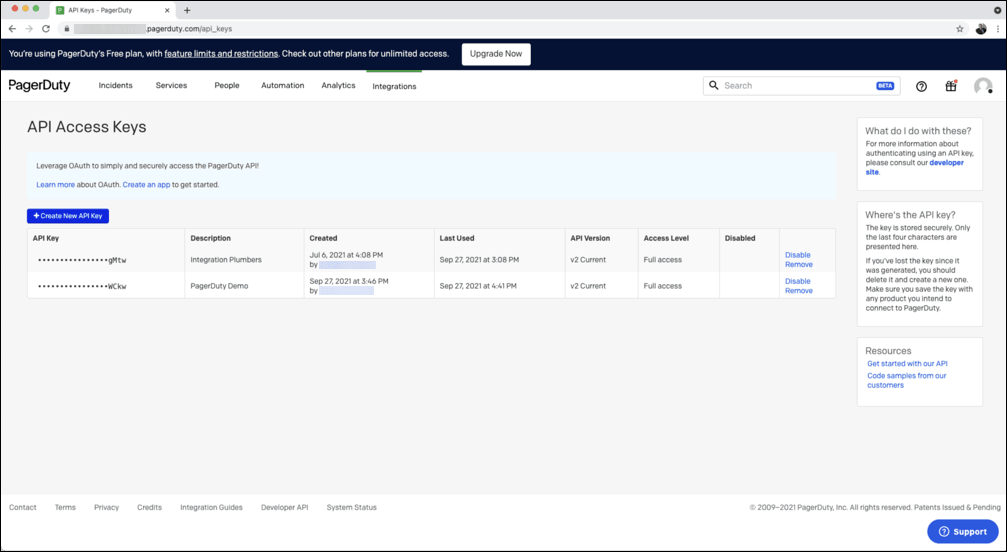The height and width of the screenshot is (552, 1007).
Task: Open the developer site link
Action: 915,168
